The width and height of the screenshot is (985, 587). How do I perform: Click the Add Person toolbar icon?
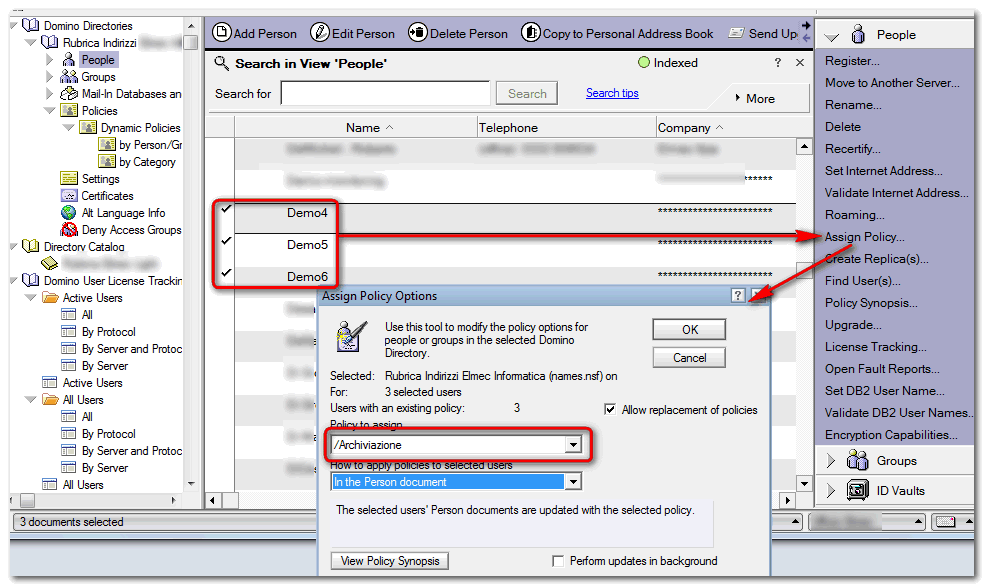[222, 32]
